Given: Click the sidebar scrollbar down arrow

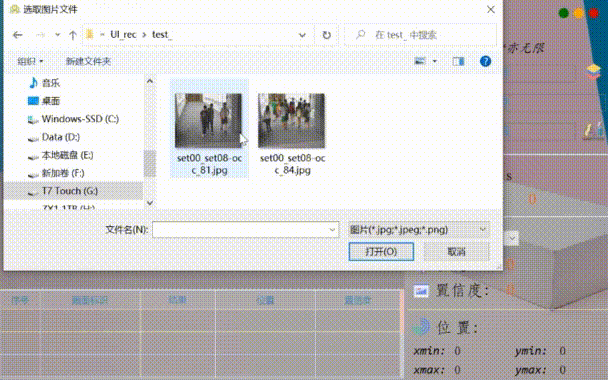Looking at the screenshot, I should pos(150,203).
